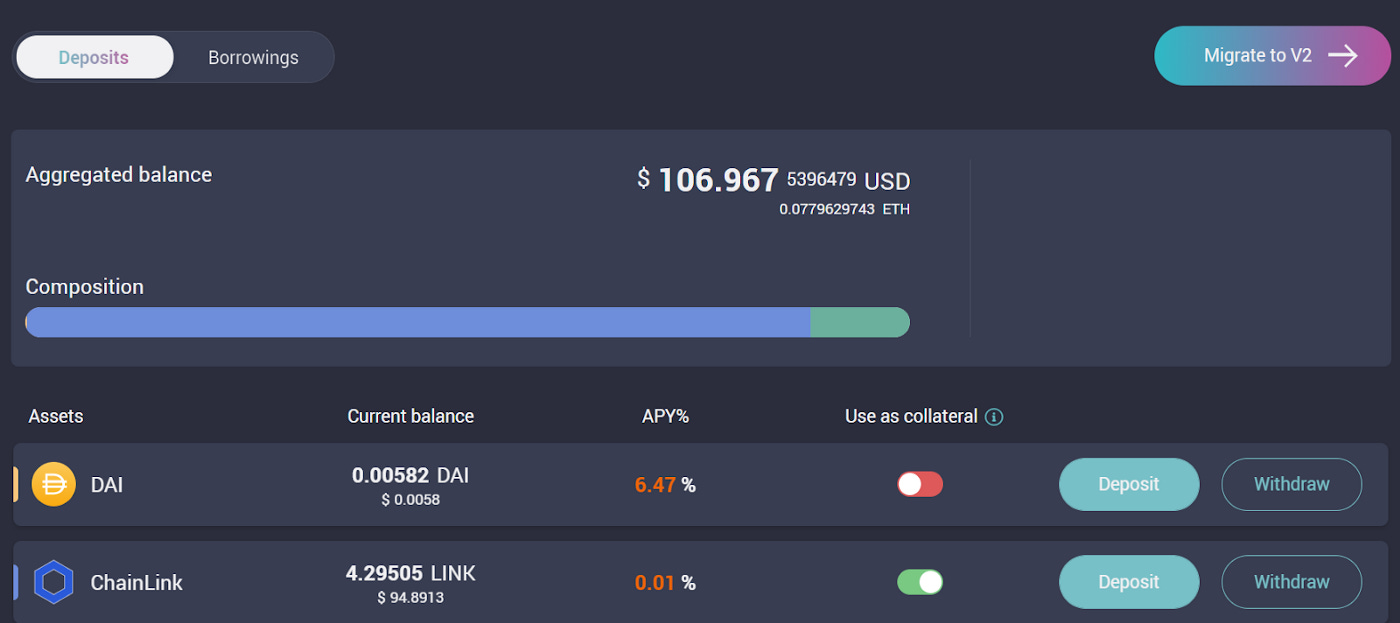
Task: Click the Assets column header
Action: click(56, 416)
